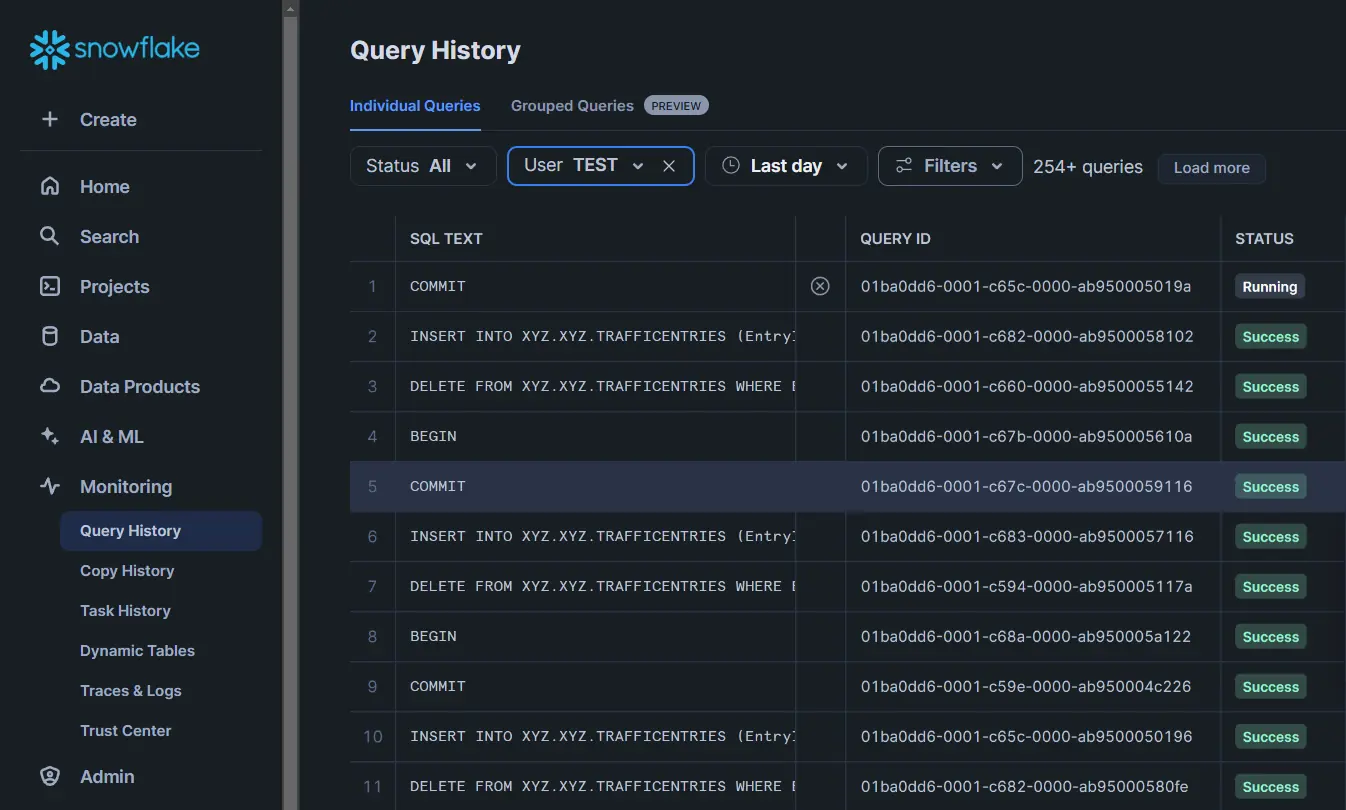Open Query History in sidebar
The height and width of the screenshot is (810, 1346).
pyautogui.click(x=161, y=531)
